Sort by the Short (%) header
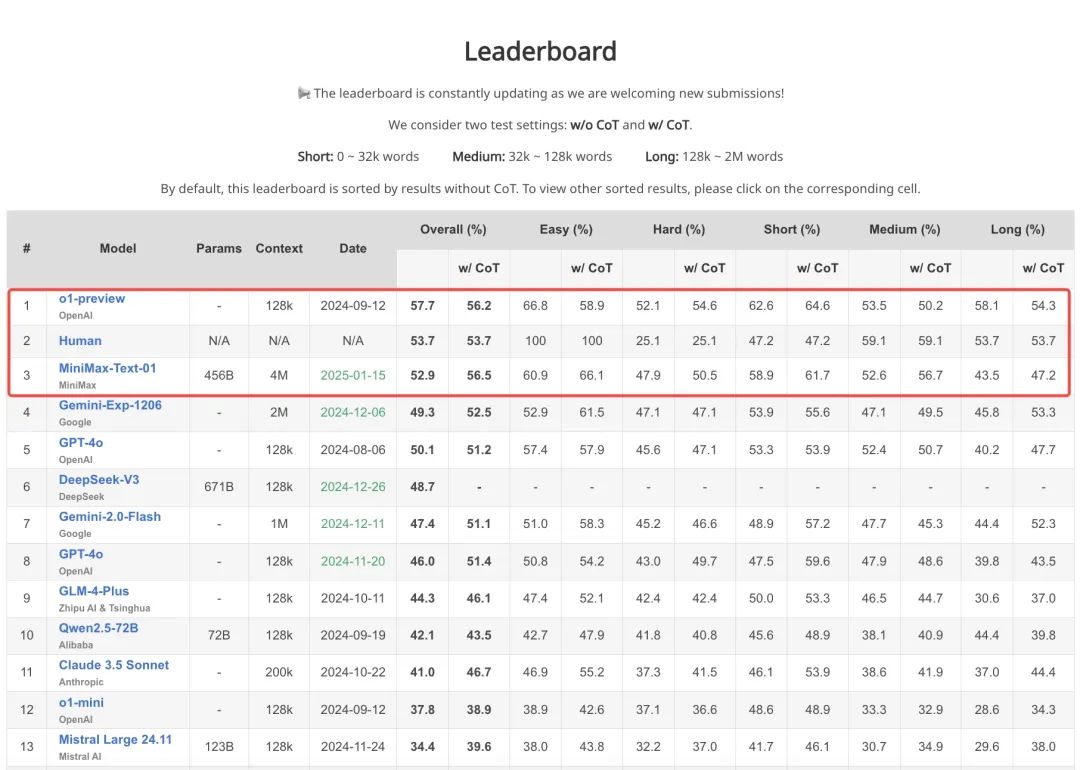The image size is (1080, 770). pos(792,229)
